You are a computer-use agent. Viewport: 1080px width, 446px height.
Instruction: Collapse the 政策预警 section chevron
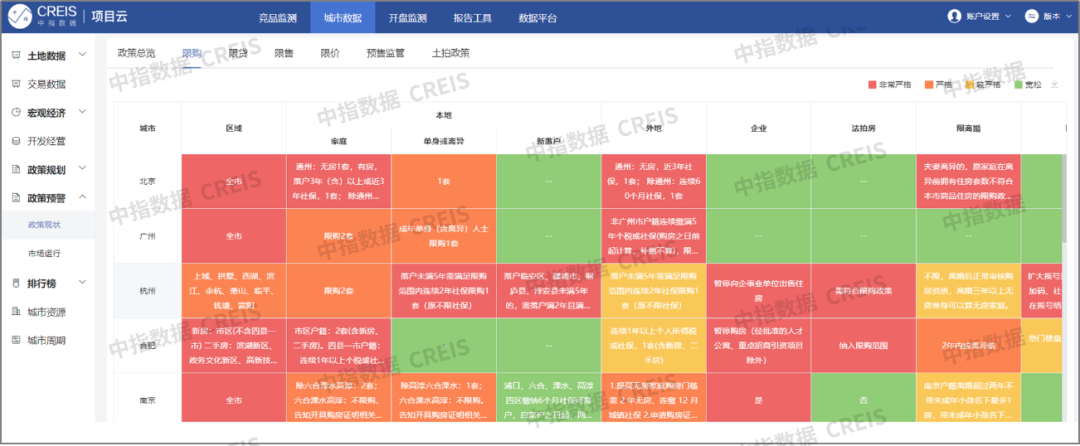click(x=83, y=197)
